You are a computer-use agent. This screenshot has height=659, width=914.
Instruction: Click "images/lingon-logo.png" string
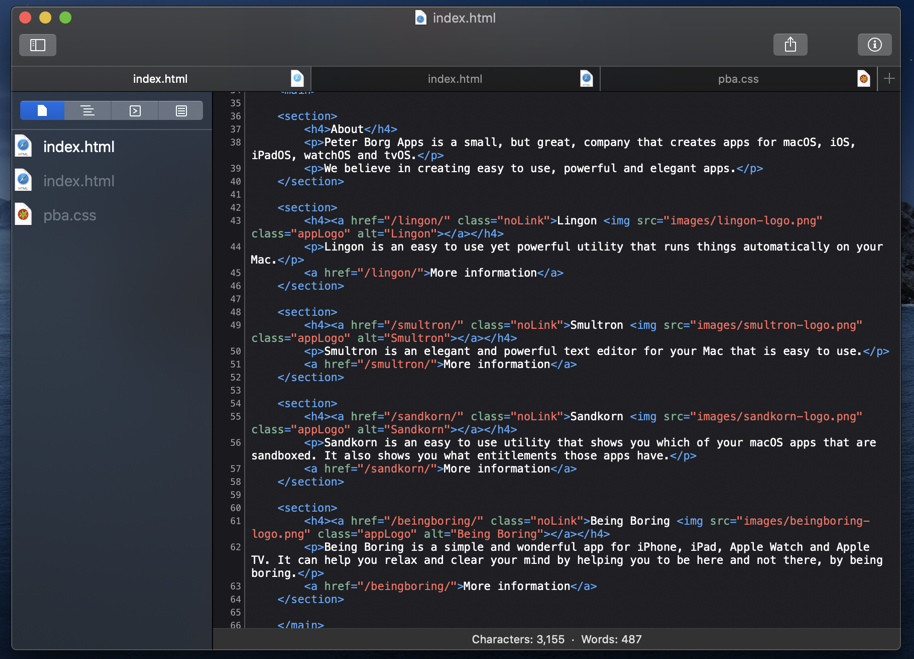(x=743, y=221)
